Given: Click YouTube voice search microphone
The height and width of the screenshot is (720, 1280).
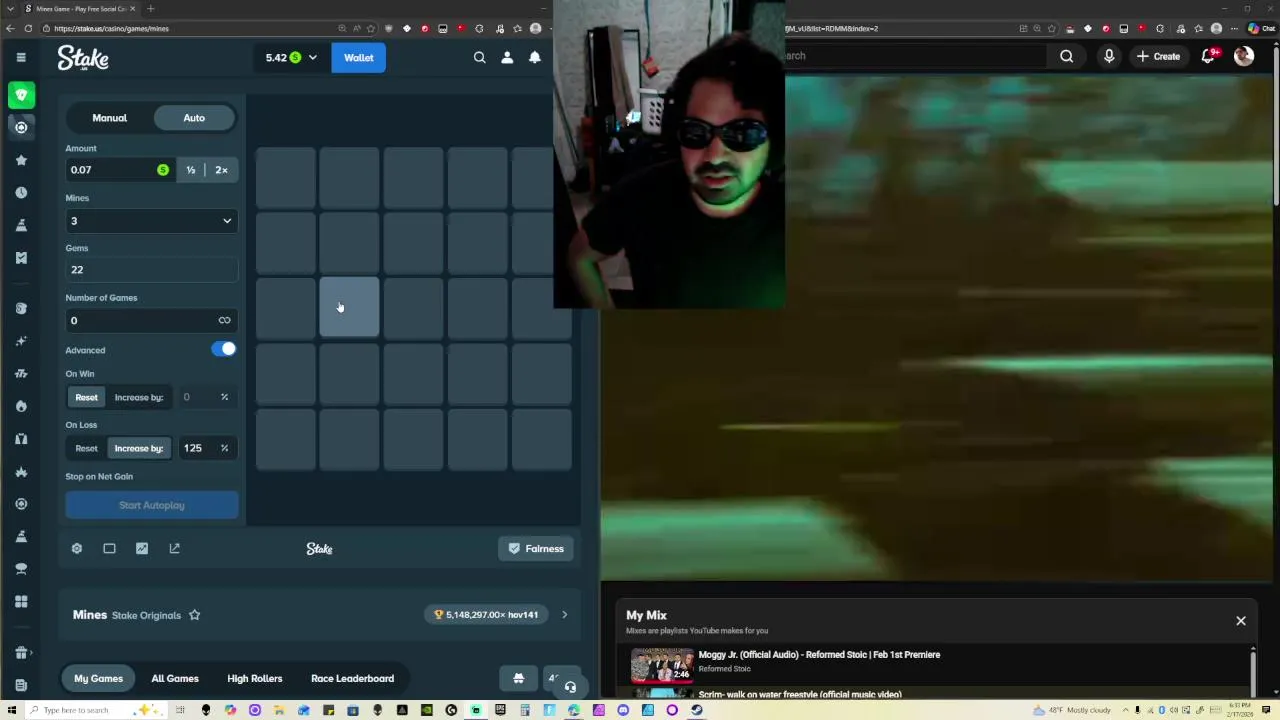Looking at the screenshot, I should click(1109, 56).
